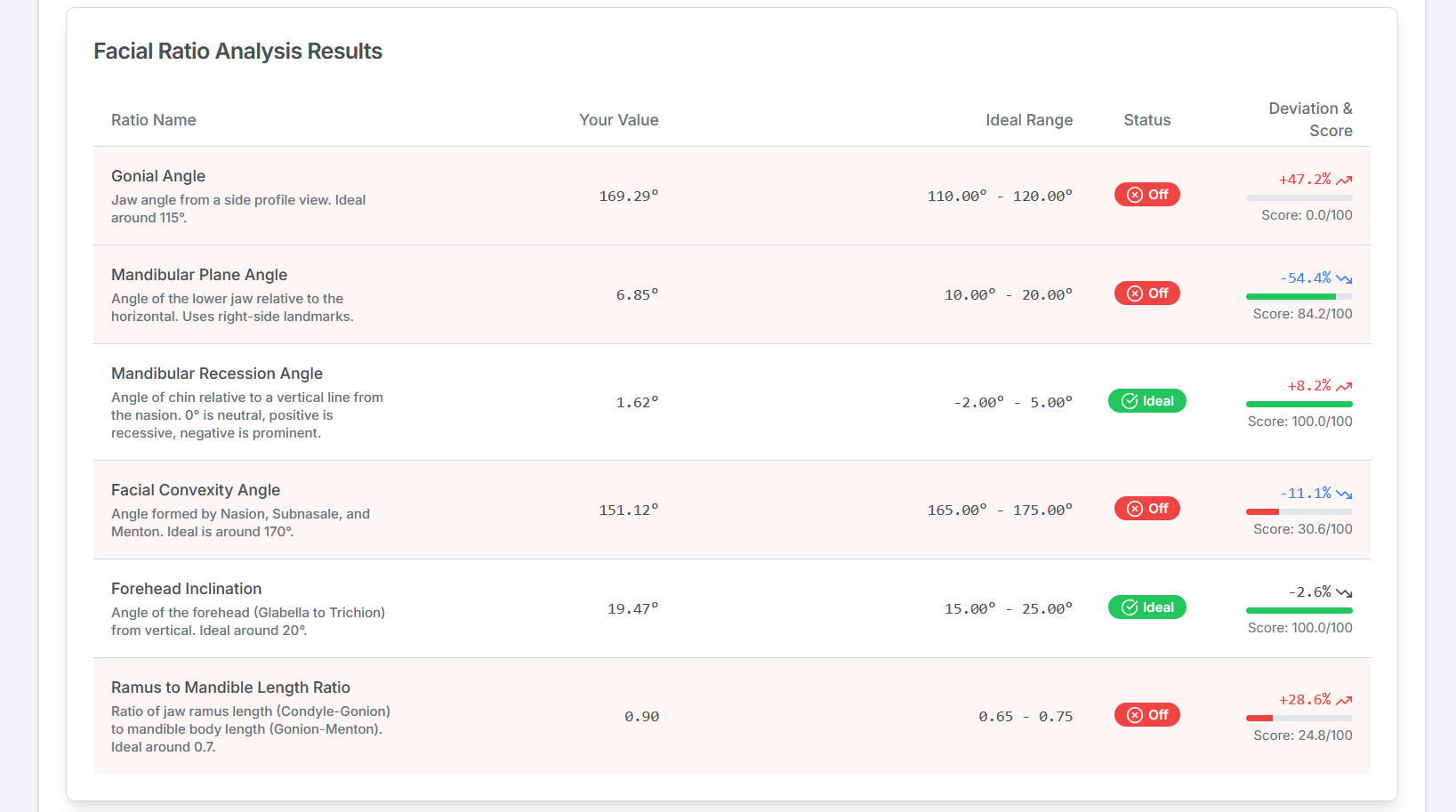Click the Ramus to Mandible upward trend icon

tap(1344, 701)
